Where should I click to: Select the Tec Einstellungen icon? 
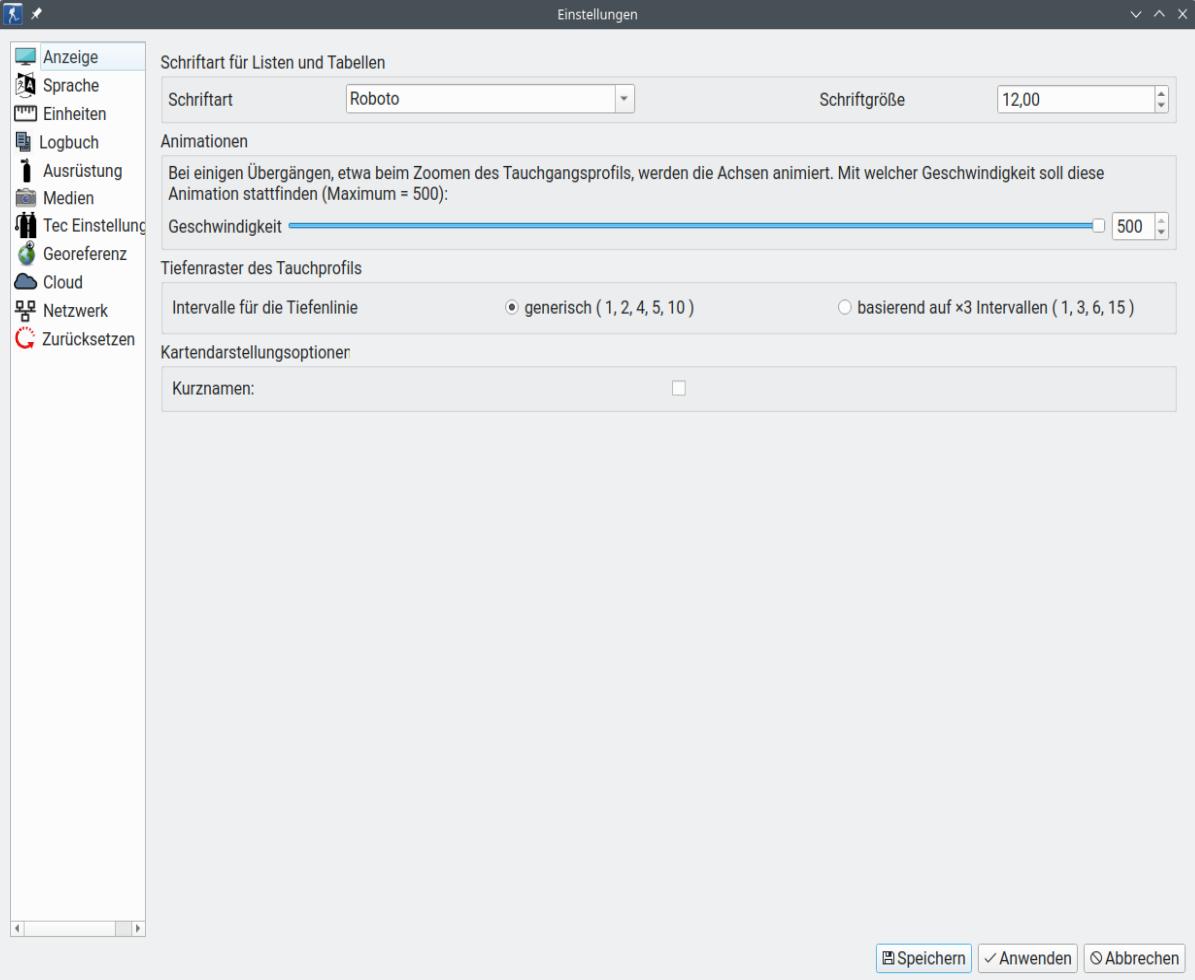click(x=25, y=226)
